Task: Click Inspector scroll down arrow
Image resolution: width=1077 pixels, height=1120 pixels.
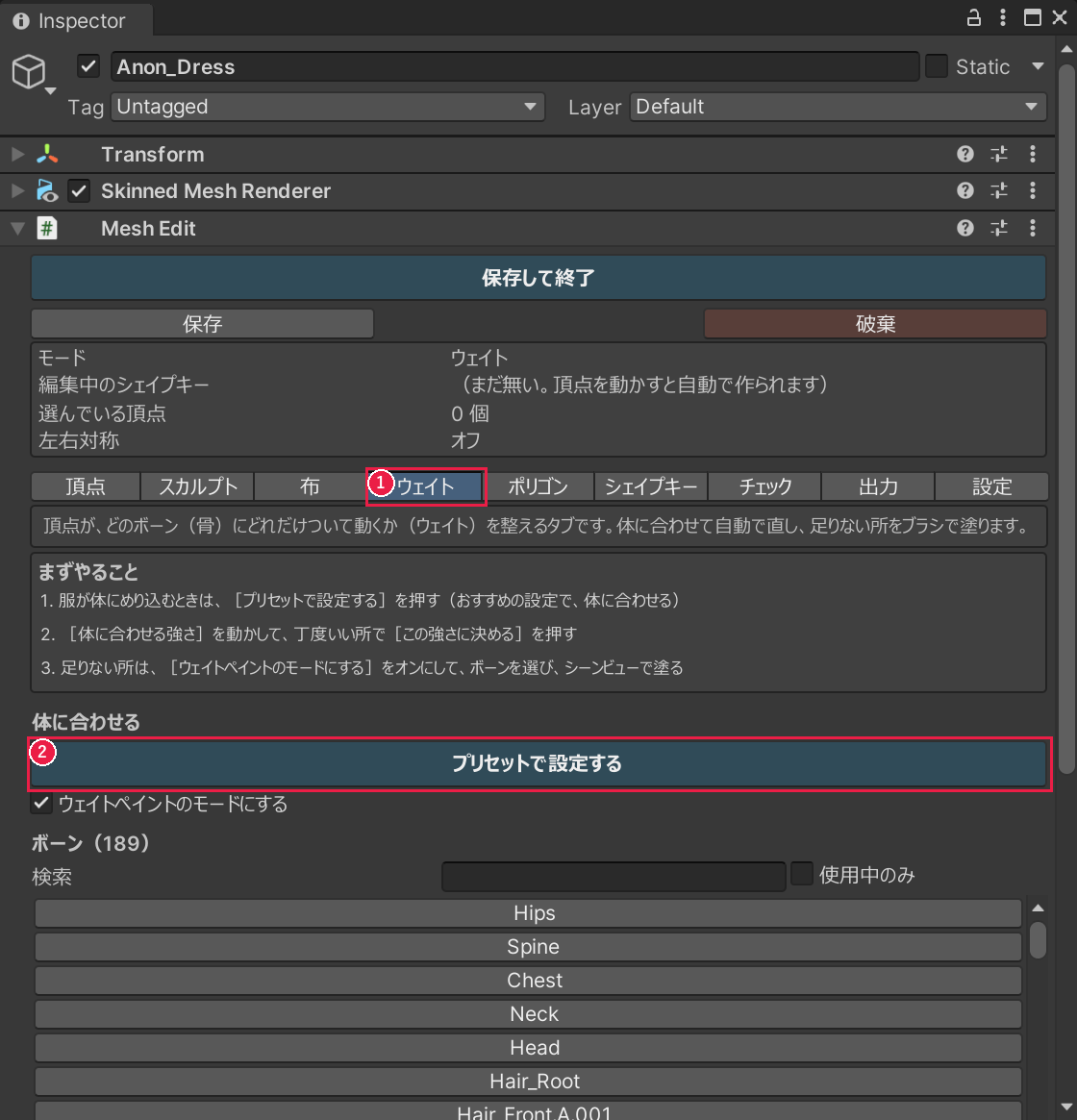Action: coord(1066,1106)
